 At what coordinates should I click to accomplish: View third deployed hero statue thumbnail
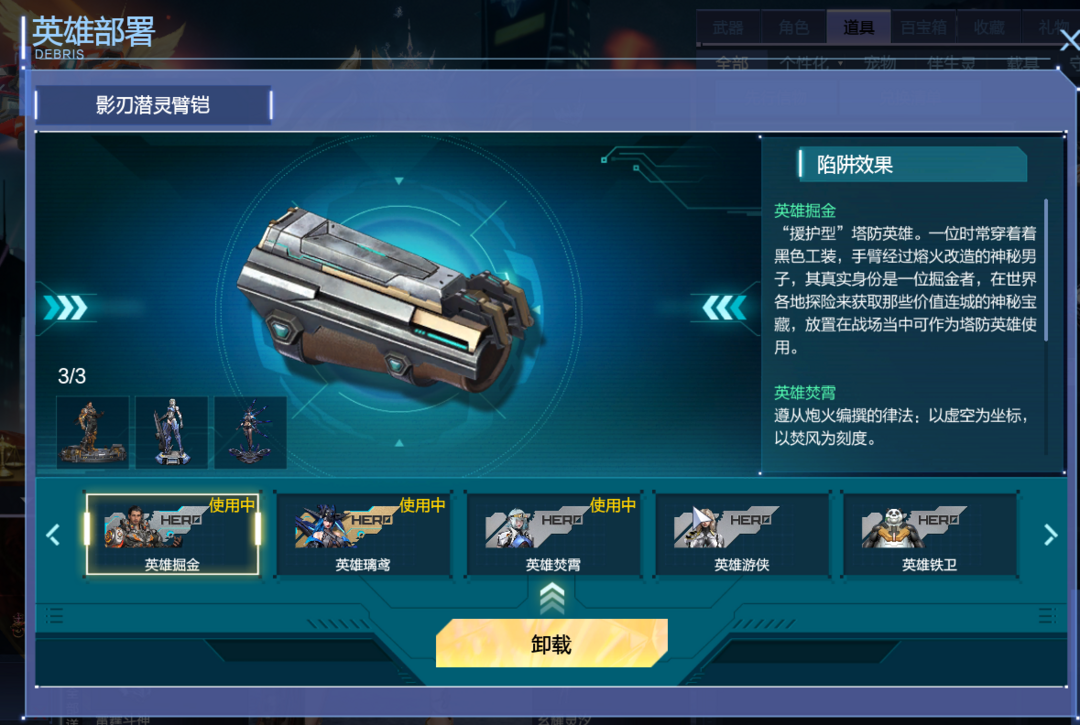click(250, 432)
